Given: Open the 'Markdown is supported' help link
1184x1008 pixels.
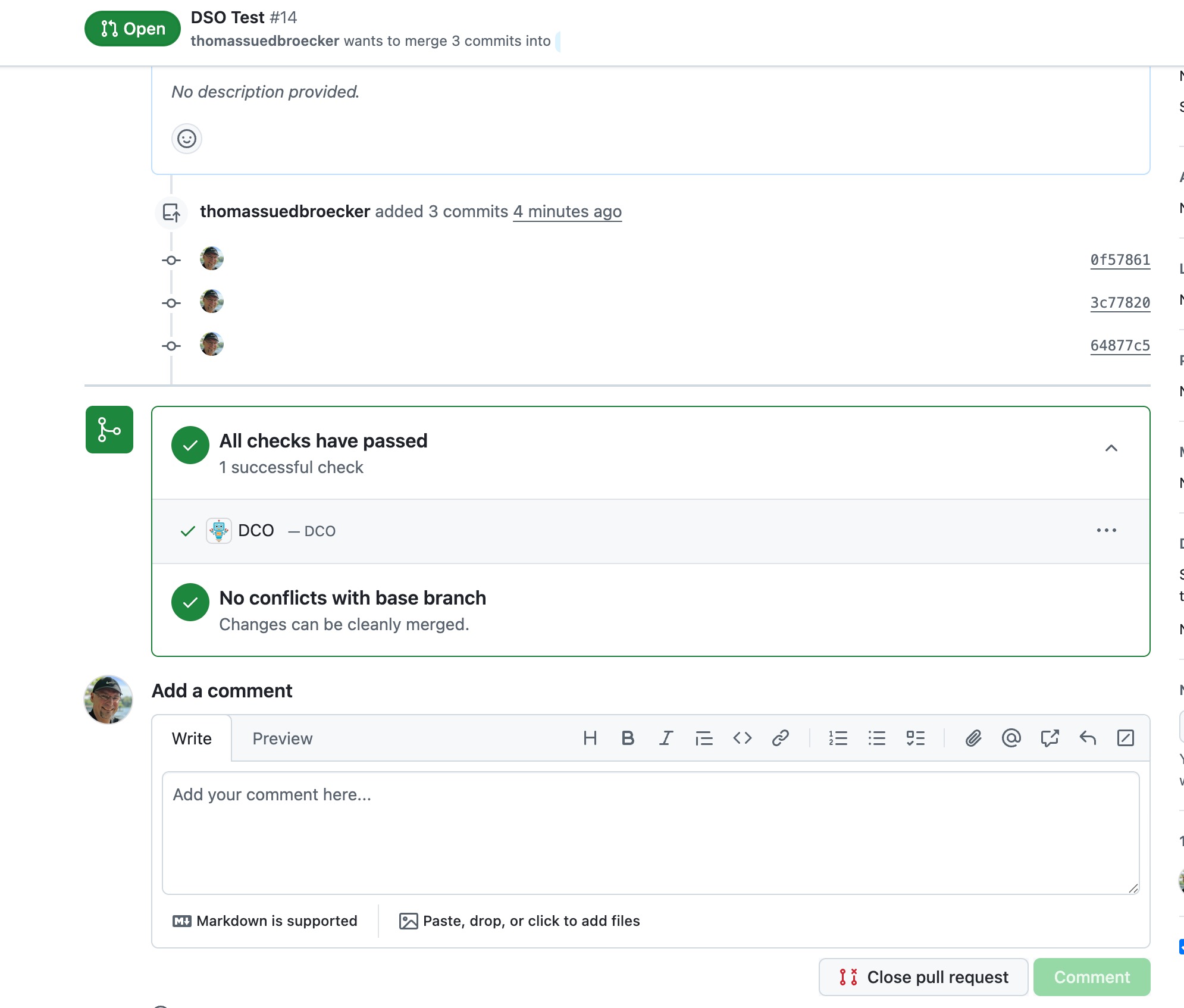Looking at the screenshot, I should pos(265,921).
